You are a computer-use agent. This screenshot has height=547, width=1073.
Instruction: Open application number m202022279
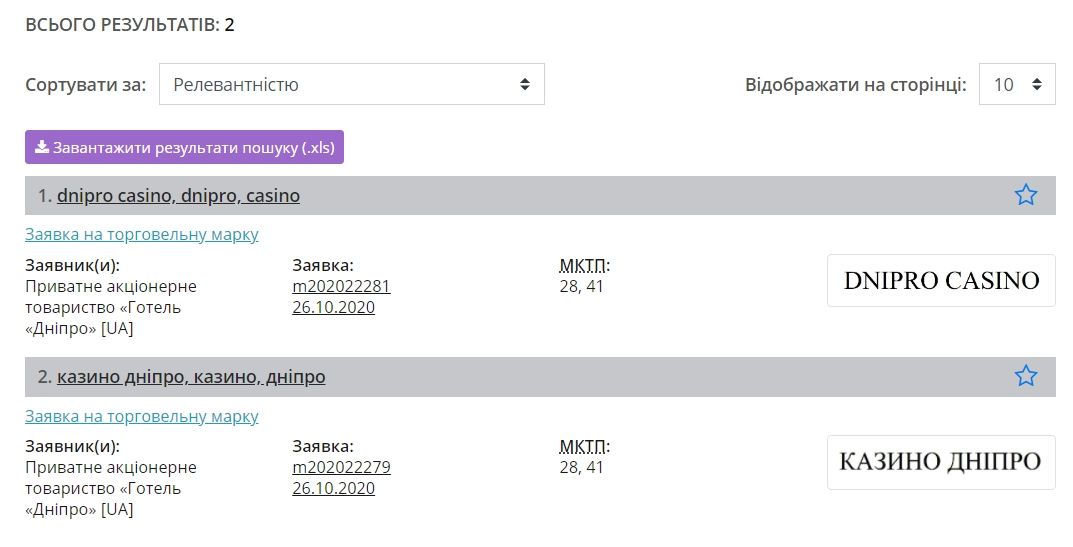[341, 467]
